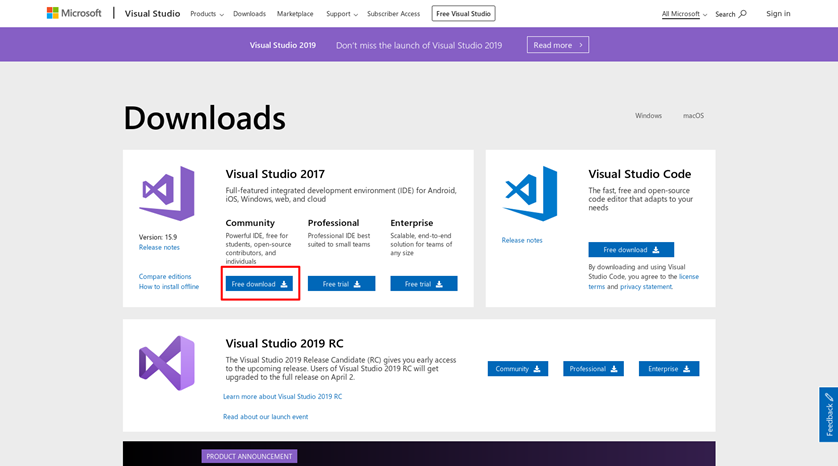Image resolution: width=838 pixels, height=466 pixels.
Task: Open Learn more about Visual Studio 2019 RC
Action: pyautogui.click(x=282, y=397)
